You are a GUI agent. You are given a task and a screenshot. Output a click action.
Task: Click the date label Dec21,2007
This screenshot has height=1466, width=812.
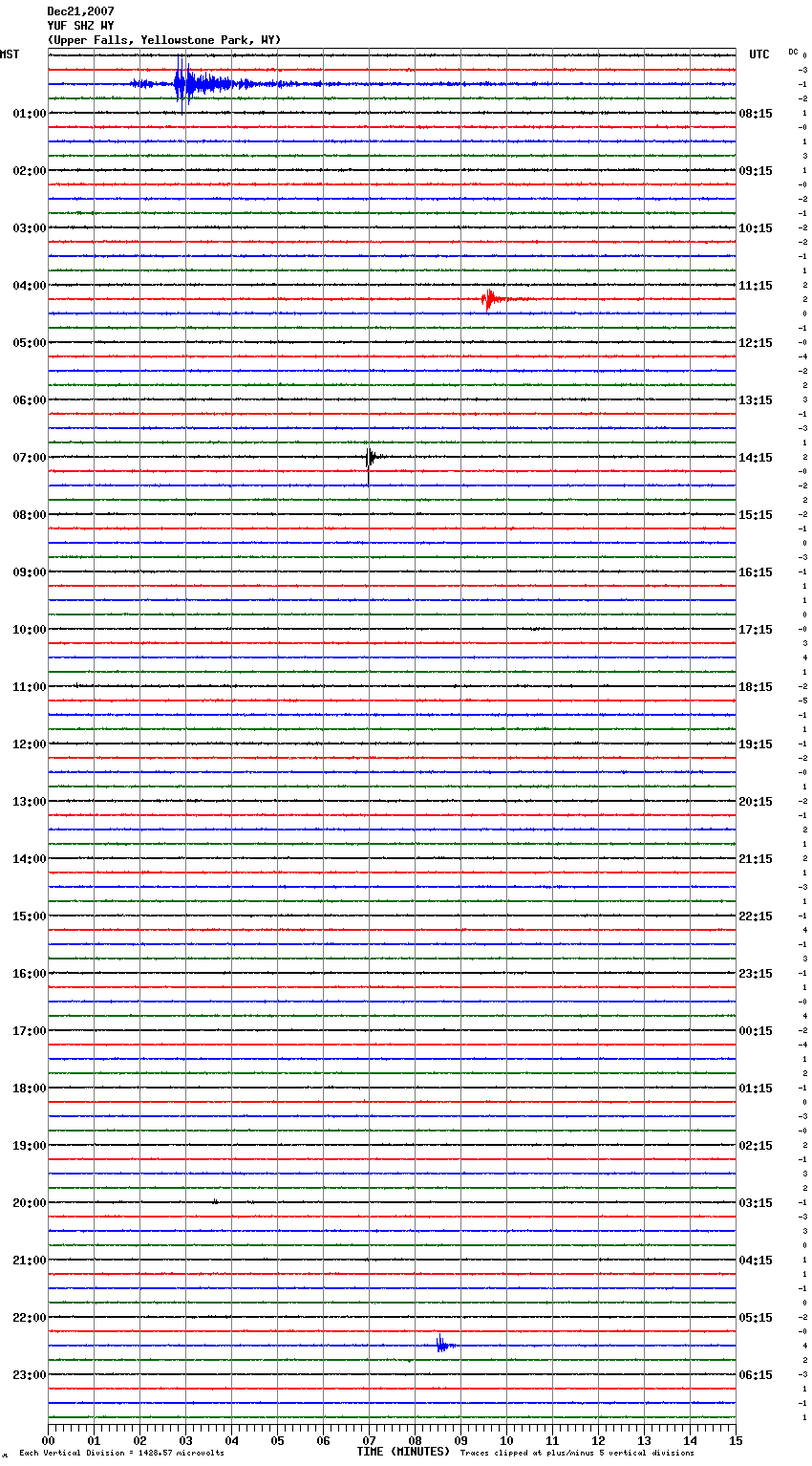(x=80, y=11)
